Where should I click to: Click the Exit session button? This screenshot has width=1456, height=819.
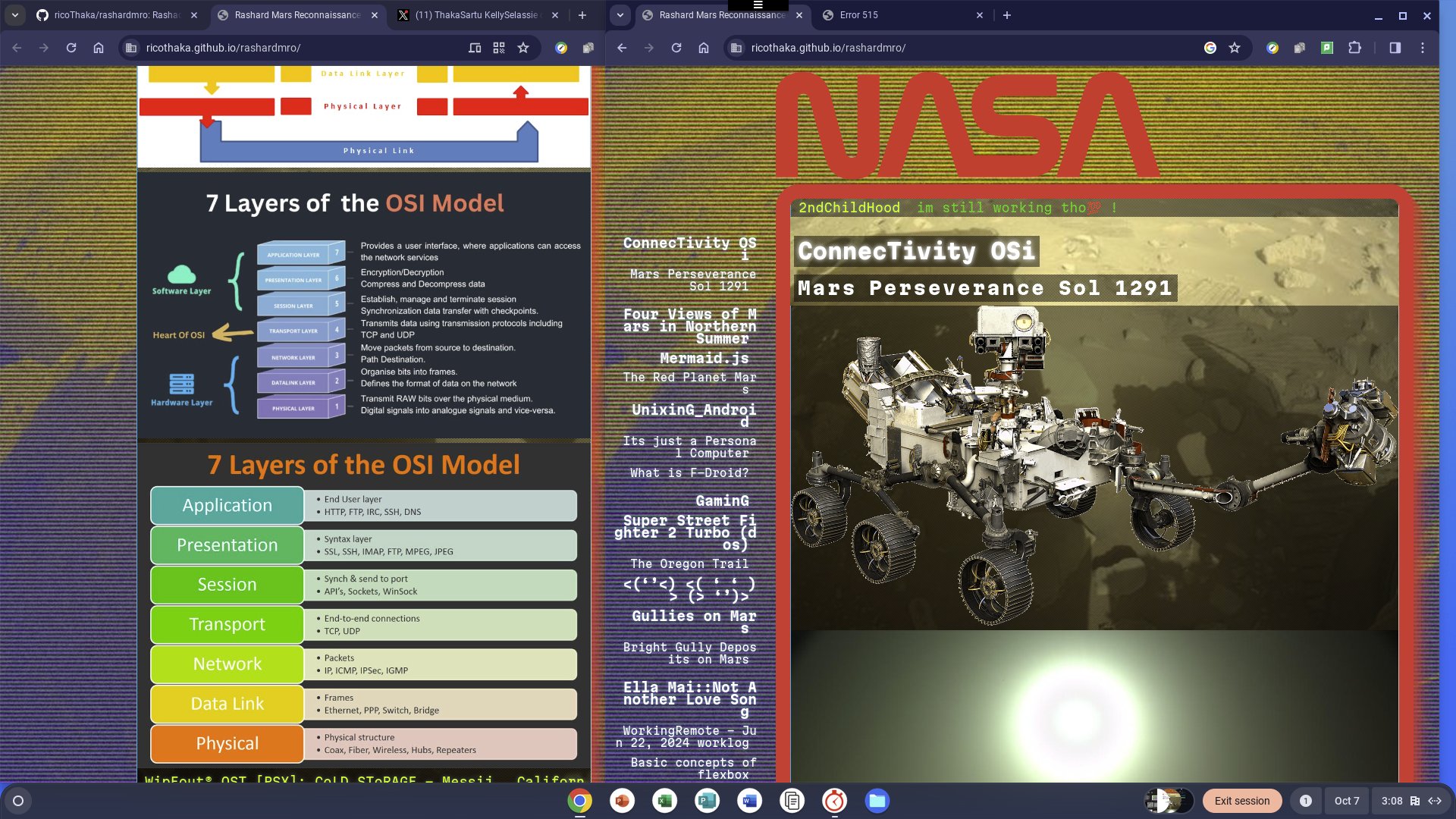pos(1242,801)
